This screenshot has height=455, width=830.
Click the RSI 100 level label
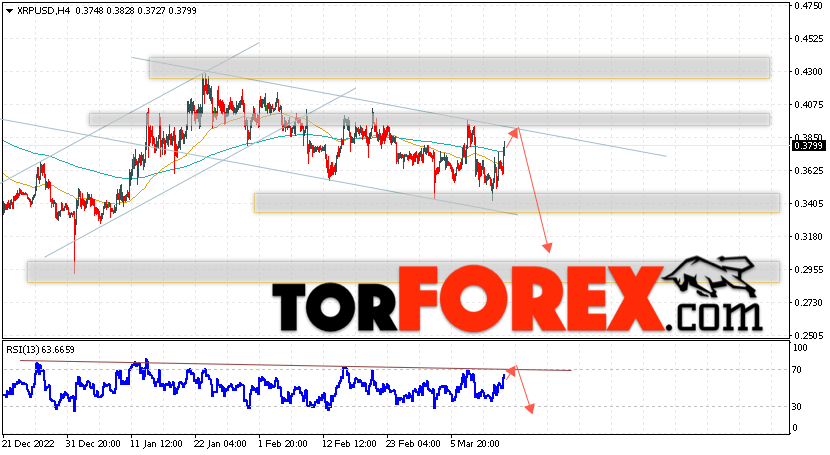[800, 348]
